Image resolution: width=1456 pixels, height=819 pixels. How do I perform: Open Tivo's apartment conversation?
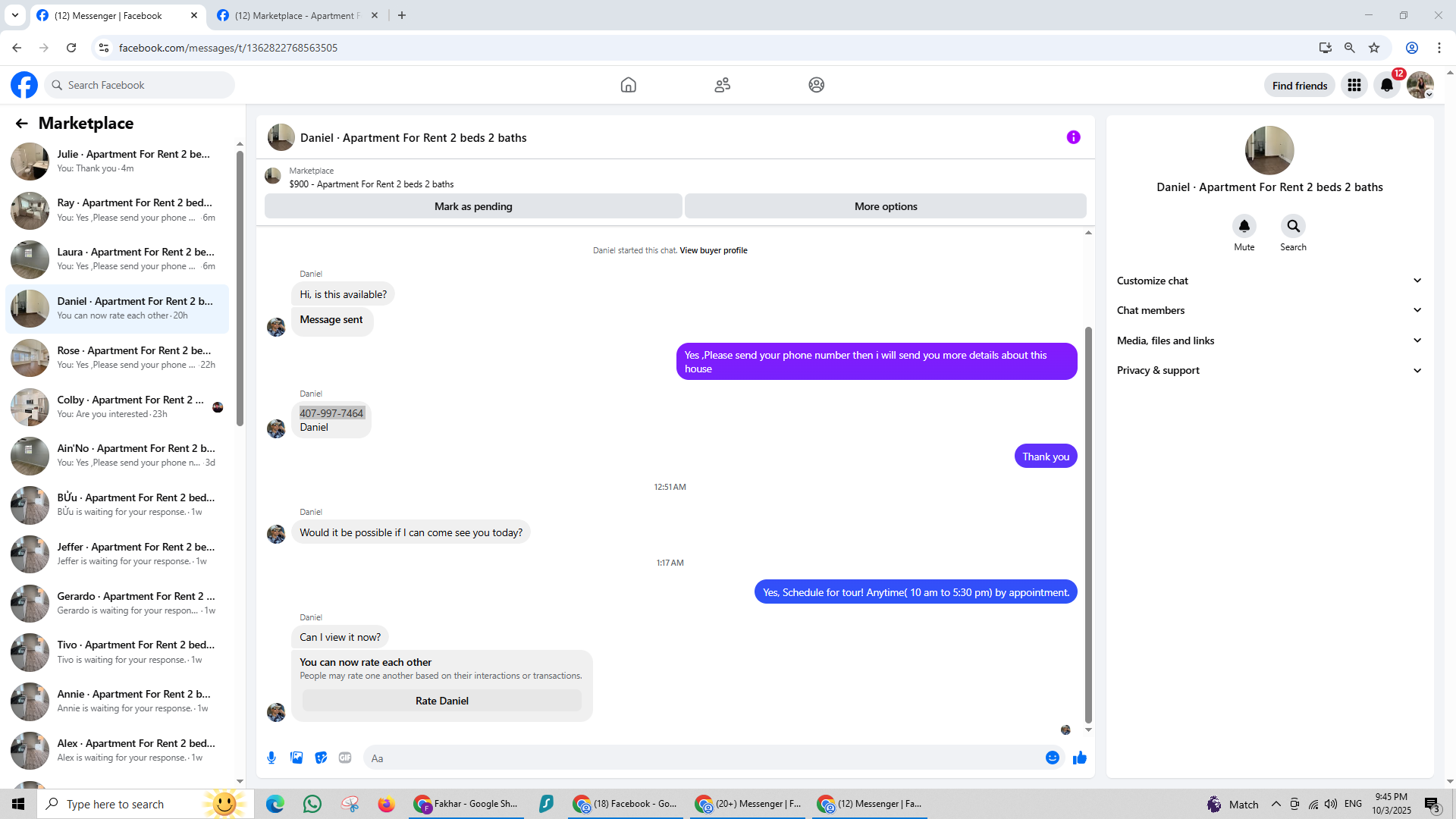[x=117, y=652]
